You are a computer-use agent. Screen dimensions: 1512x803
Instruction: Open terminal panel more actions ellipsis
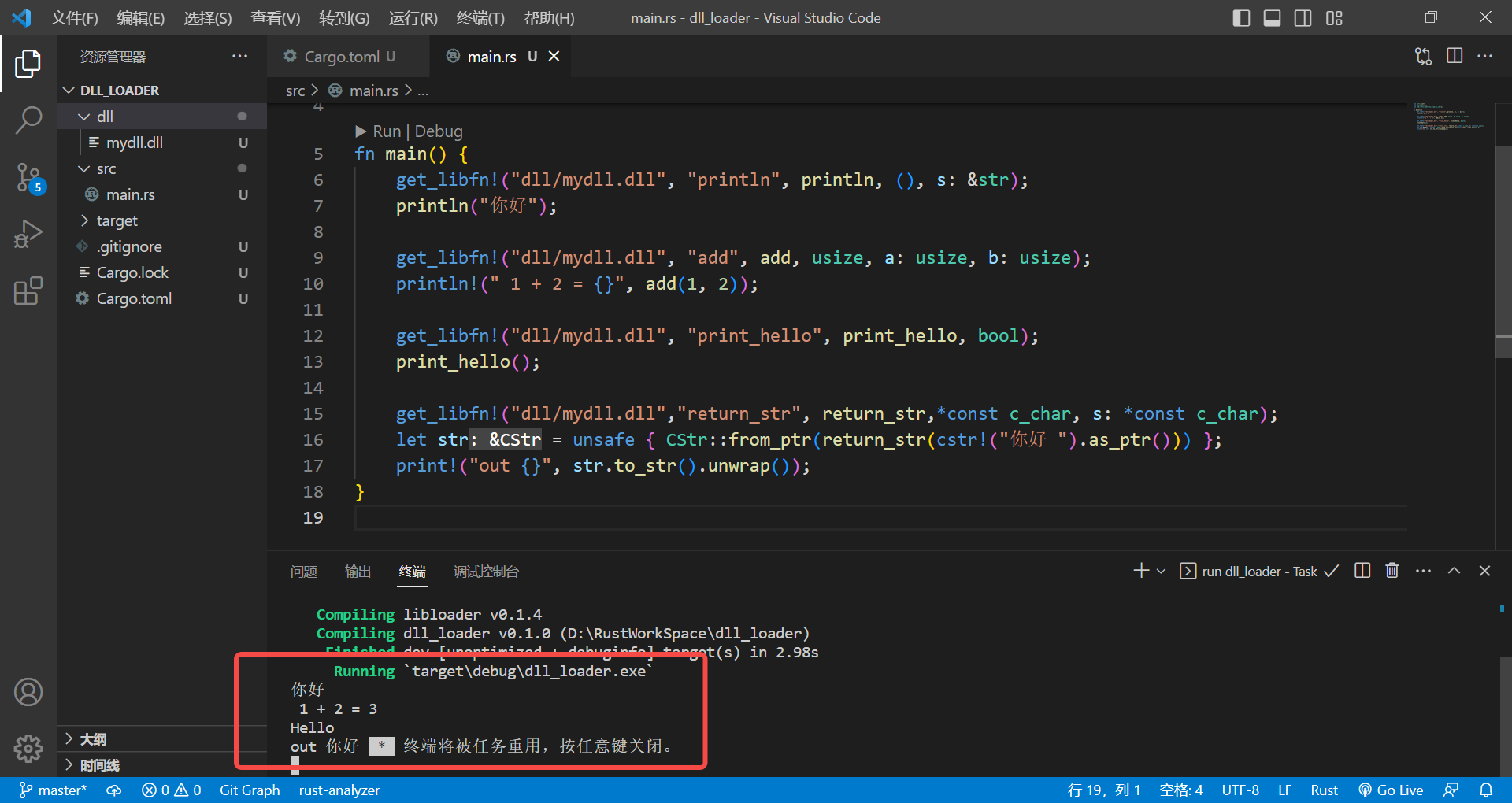tap(1423, 571)
